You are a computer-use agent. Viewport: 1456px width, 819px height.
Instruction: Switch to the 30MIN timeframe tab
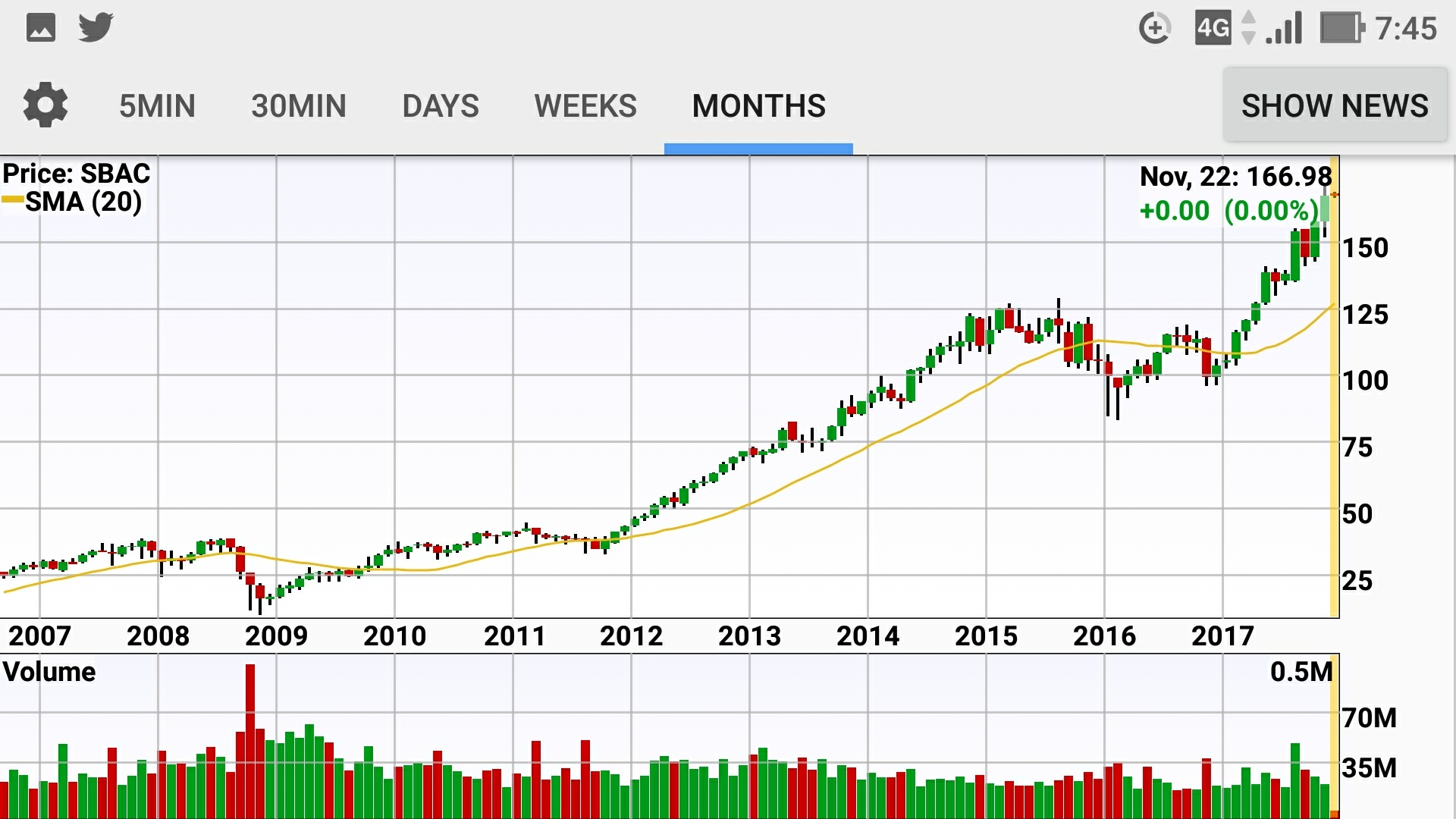298,106
